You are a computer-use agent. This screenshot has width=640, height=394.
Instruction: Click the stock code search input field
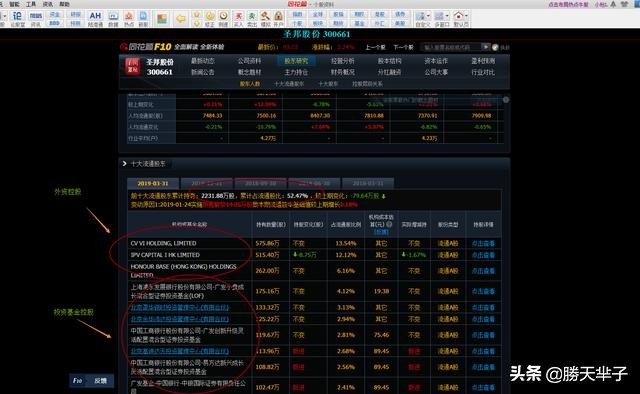(x=451, y=47)
